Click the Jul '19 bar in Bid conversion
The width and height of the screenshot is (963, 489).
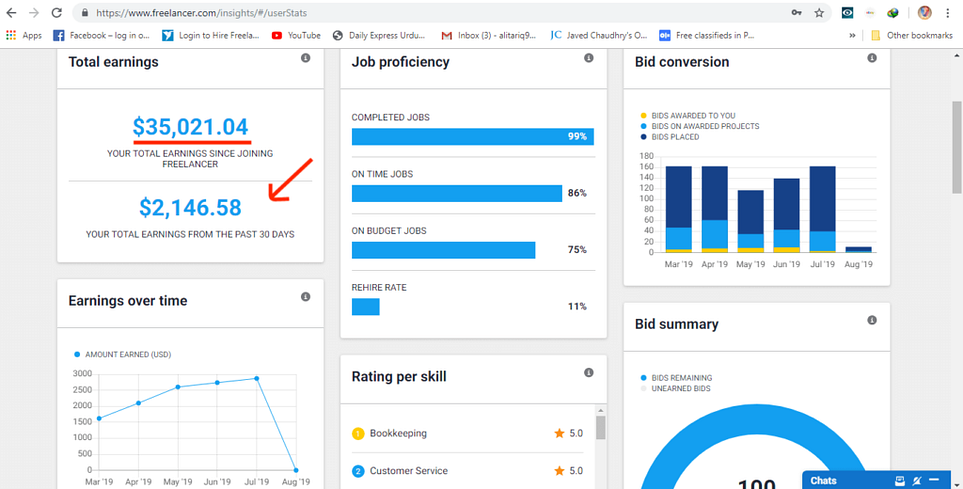(x=822, y=209)
